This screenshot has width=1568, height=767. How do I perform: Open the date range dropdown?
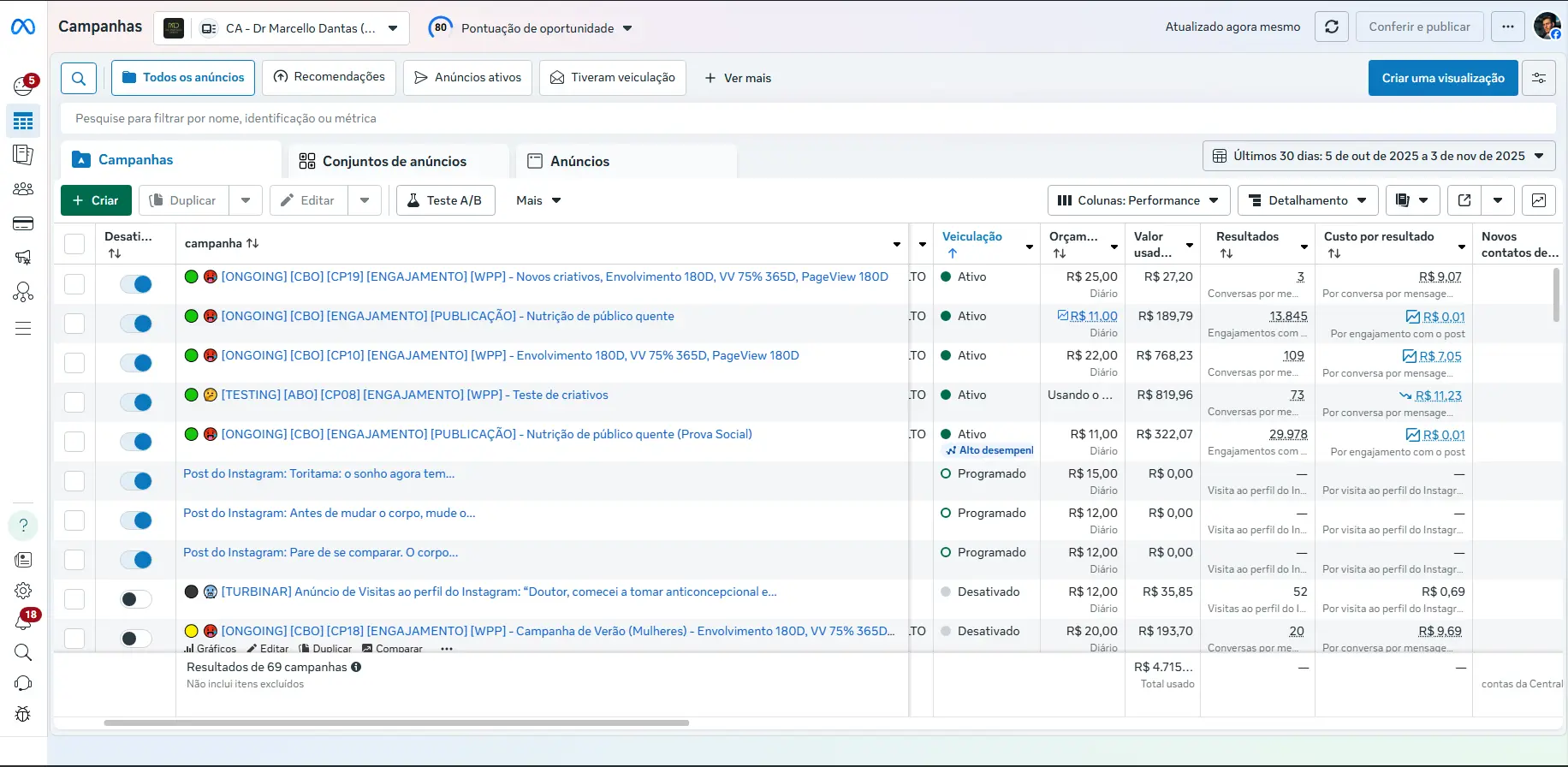1378,156
